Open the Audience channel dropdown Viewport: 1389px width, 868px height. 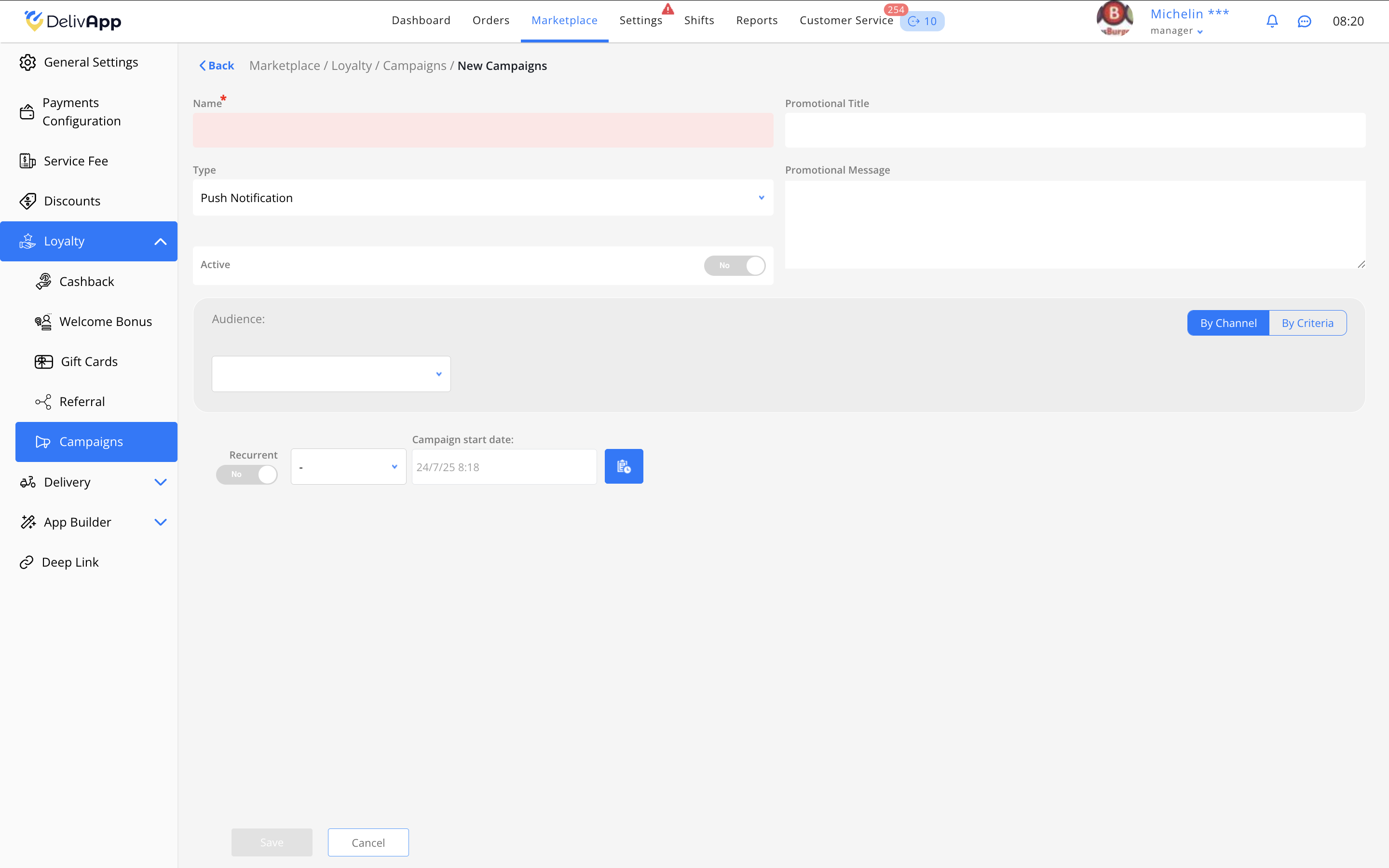point(331,374)
